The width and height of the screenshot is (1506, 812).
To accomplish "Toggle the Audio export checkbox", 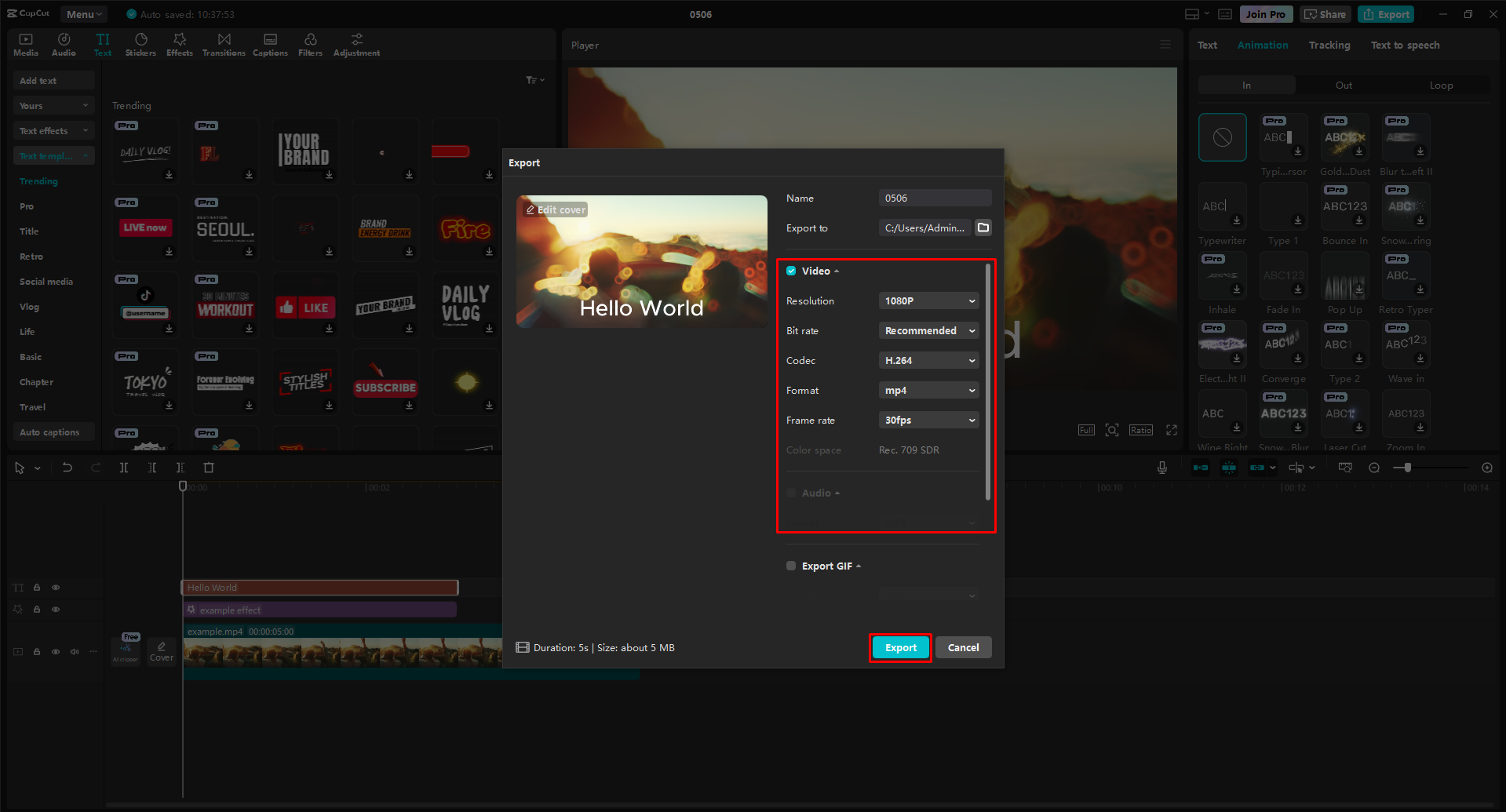I will [791, 493].
